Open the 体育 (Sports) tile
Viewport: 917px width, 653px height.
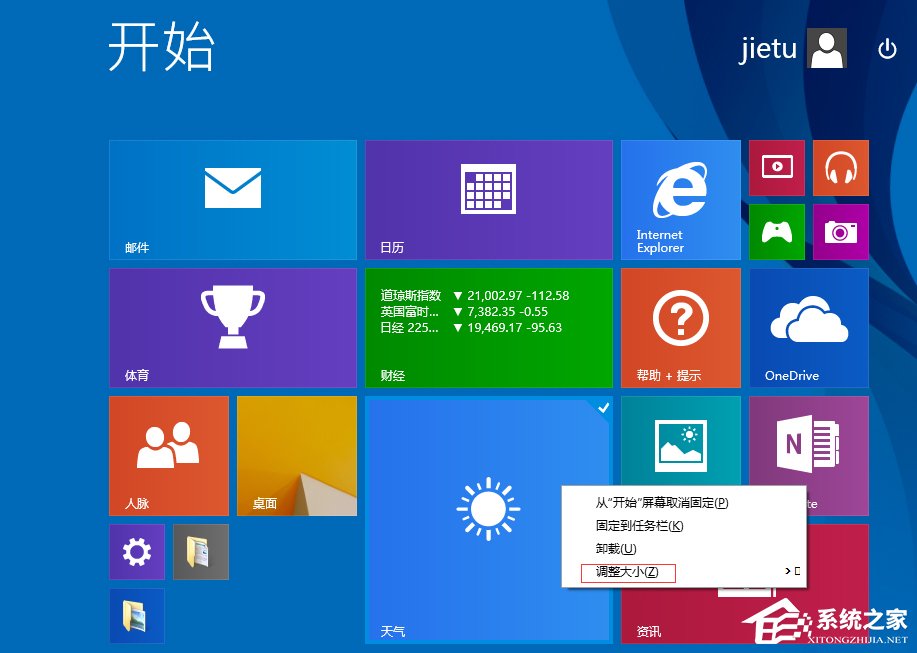click(232, 327)
